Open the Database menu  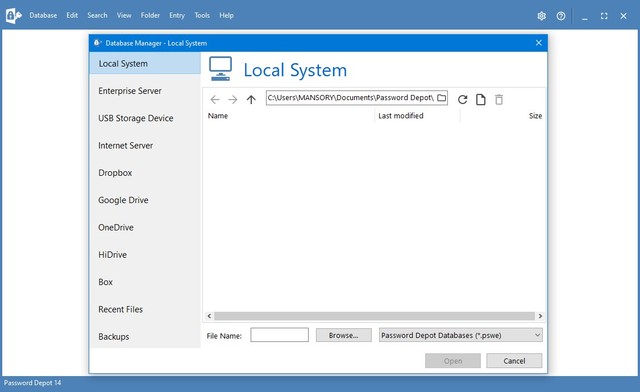tap(43, 16)
